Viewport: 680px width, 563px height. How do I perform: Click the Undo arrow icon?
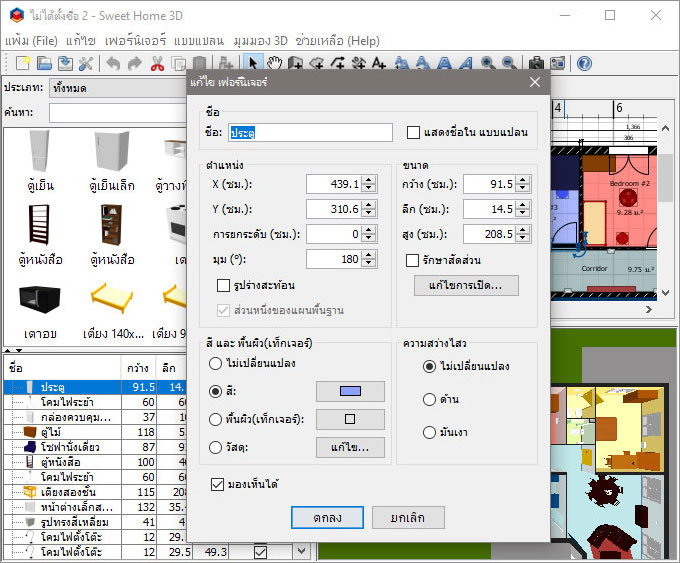pyautogui.click(x=114, y=63)
